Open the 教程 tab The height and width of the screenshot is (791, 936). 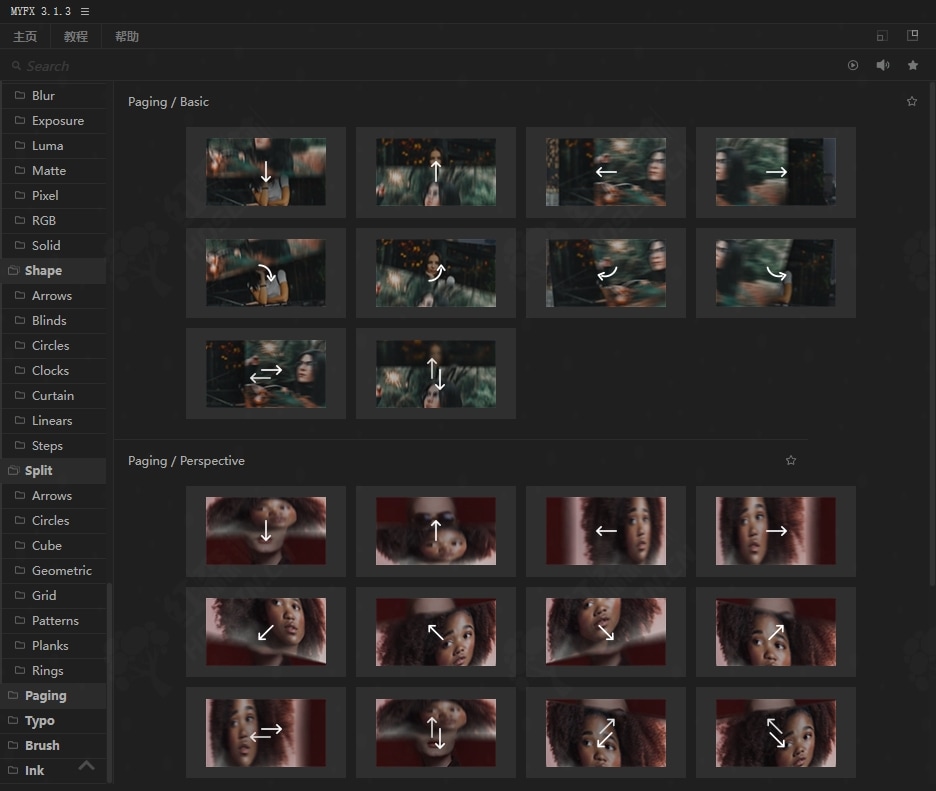[76, 36]
